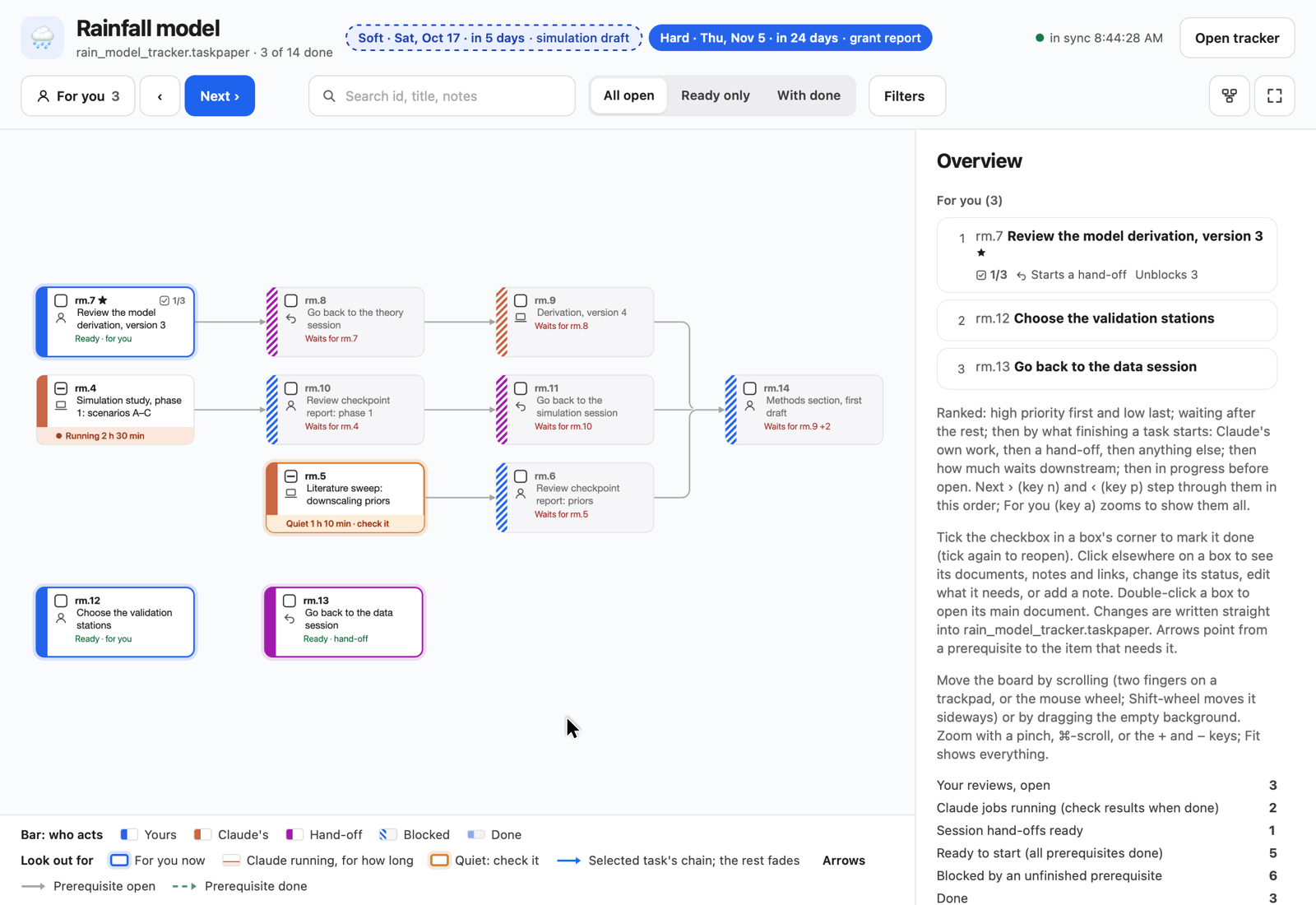Click the laptop icon on rm.4 card
Screen dimensions: 1316x905
coord(61,406)
